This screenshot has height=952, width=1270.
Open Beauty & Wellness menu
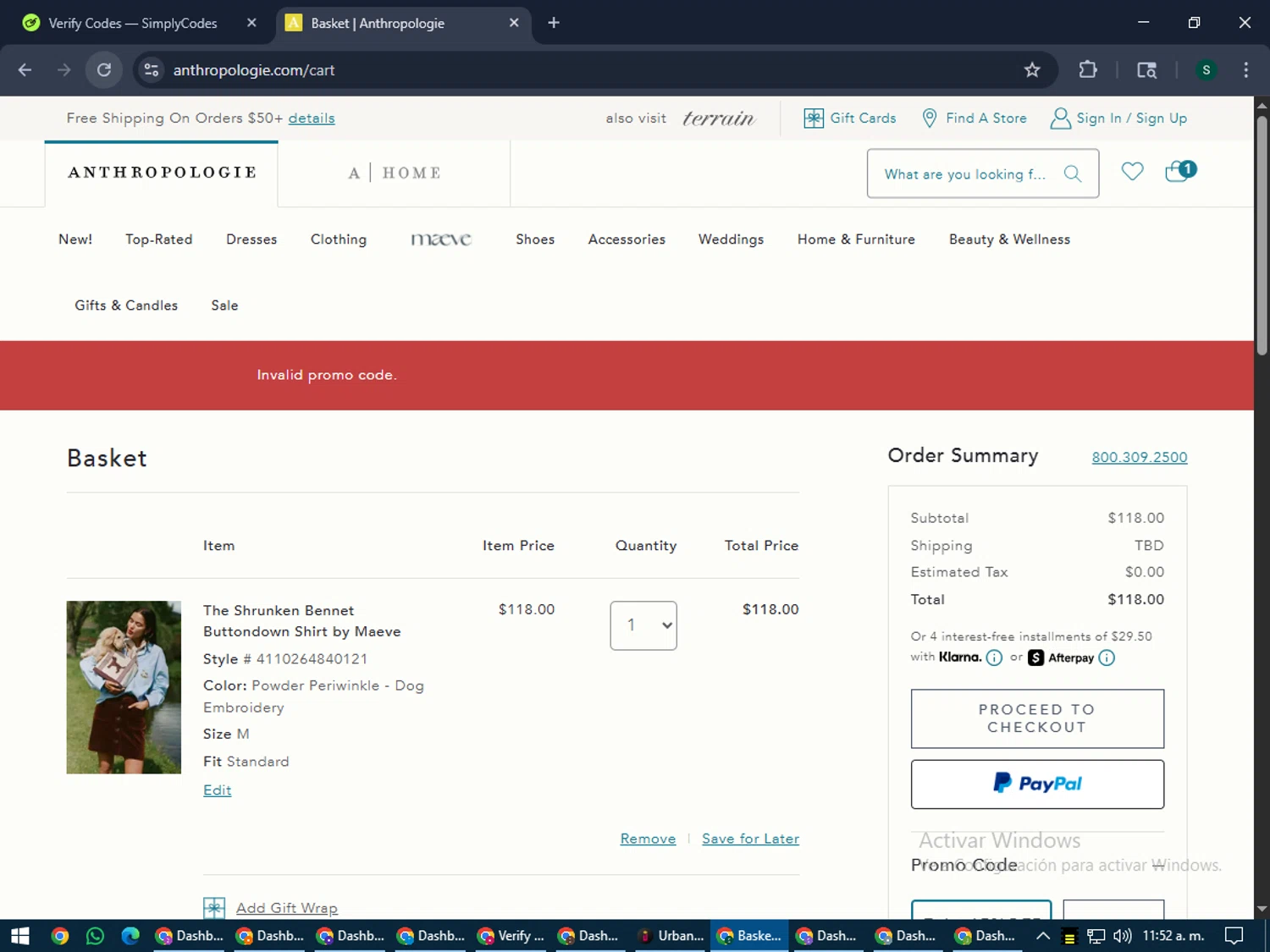click(x=1009, y=239)
